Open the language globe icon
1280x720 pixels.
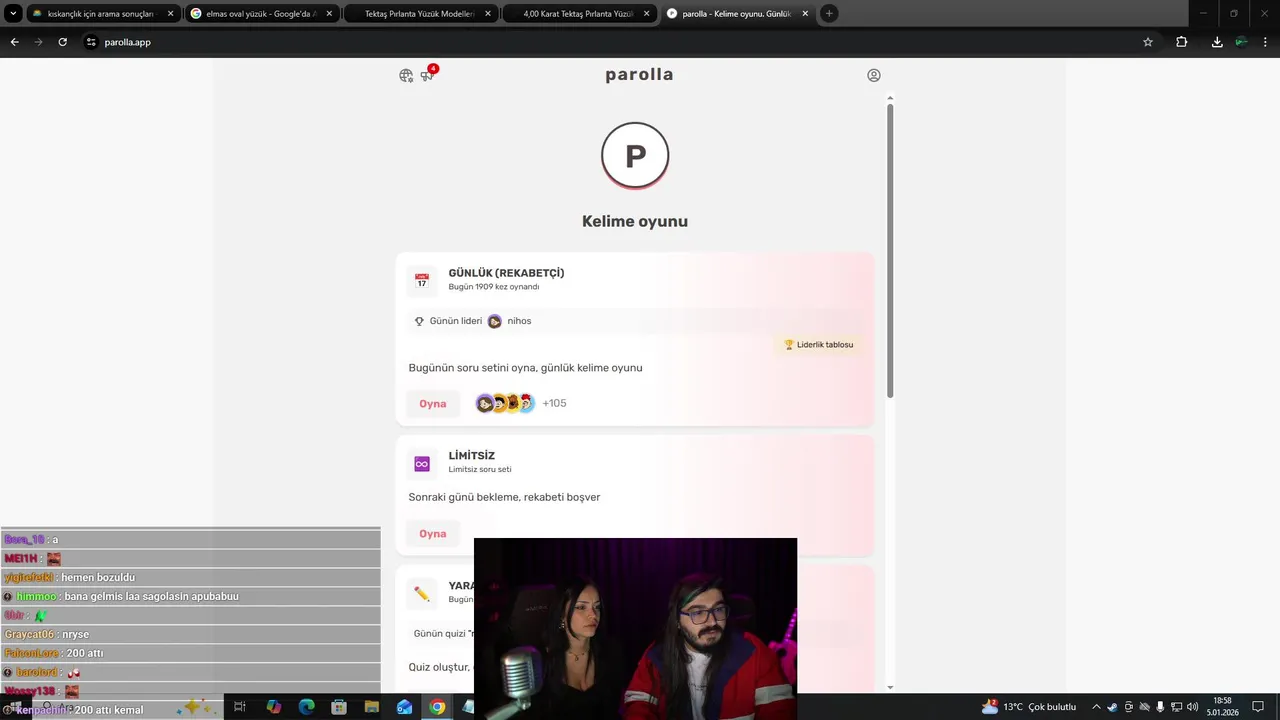point(406,76)
